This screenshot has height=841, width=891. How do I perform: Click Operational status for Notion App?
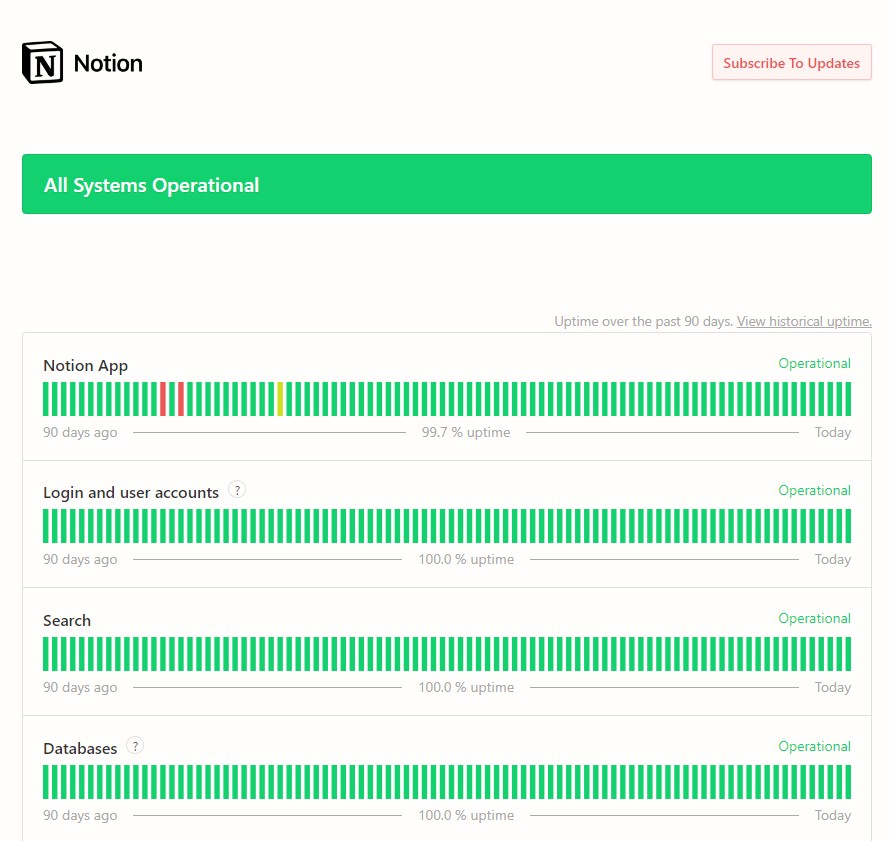[814, 363]
